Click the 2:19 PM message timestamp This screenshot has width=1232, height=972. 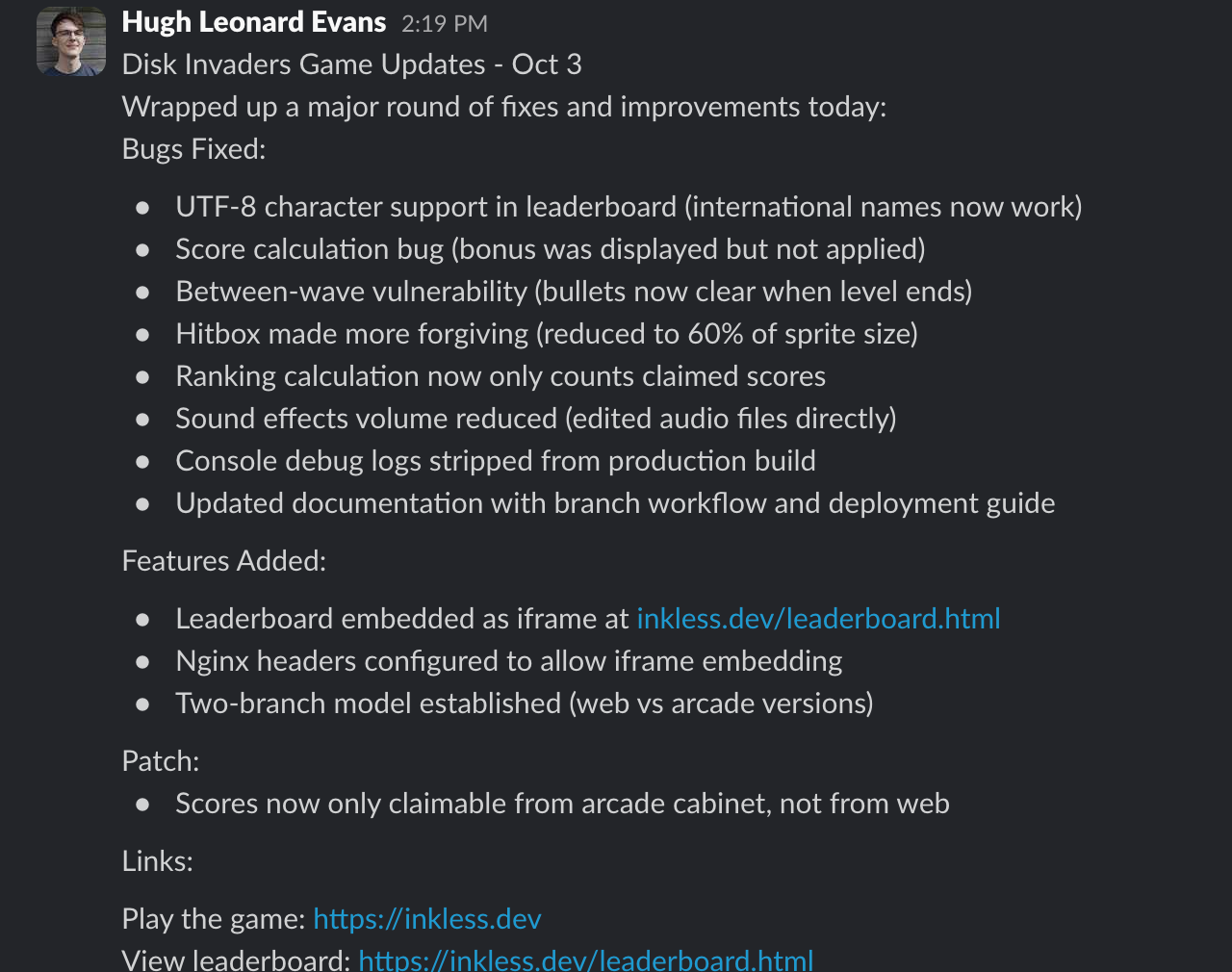click(x=445, y=24)
